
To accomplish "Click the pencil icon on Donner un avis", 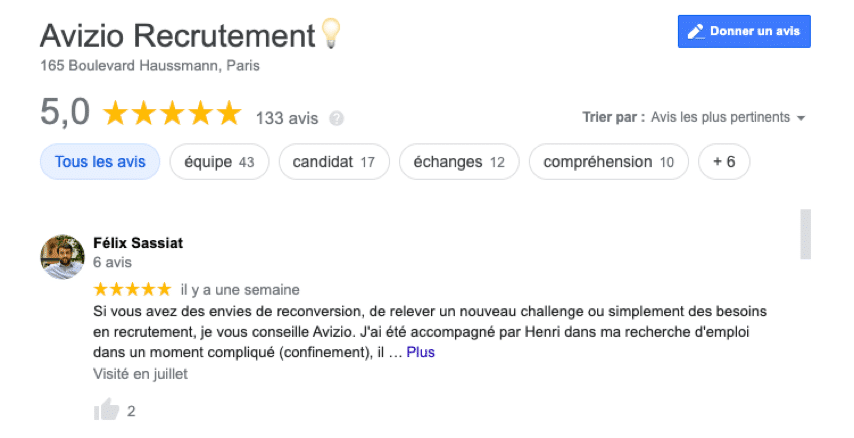I will (x=696, y=32).
